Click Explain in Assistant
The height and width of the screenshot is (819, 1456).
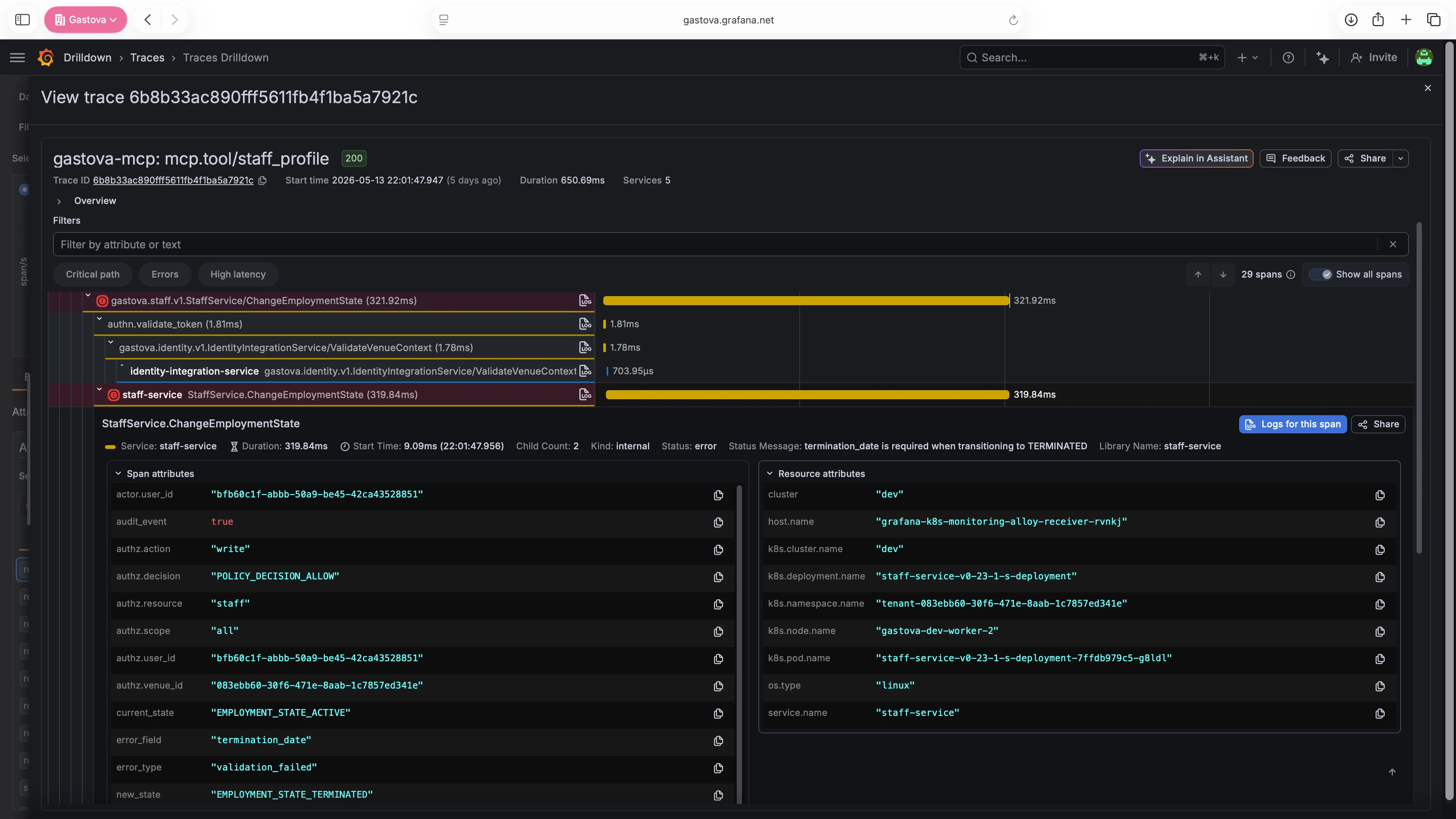point(1196,158)
